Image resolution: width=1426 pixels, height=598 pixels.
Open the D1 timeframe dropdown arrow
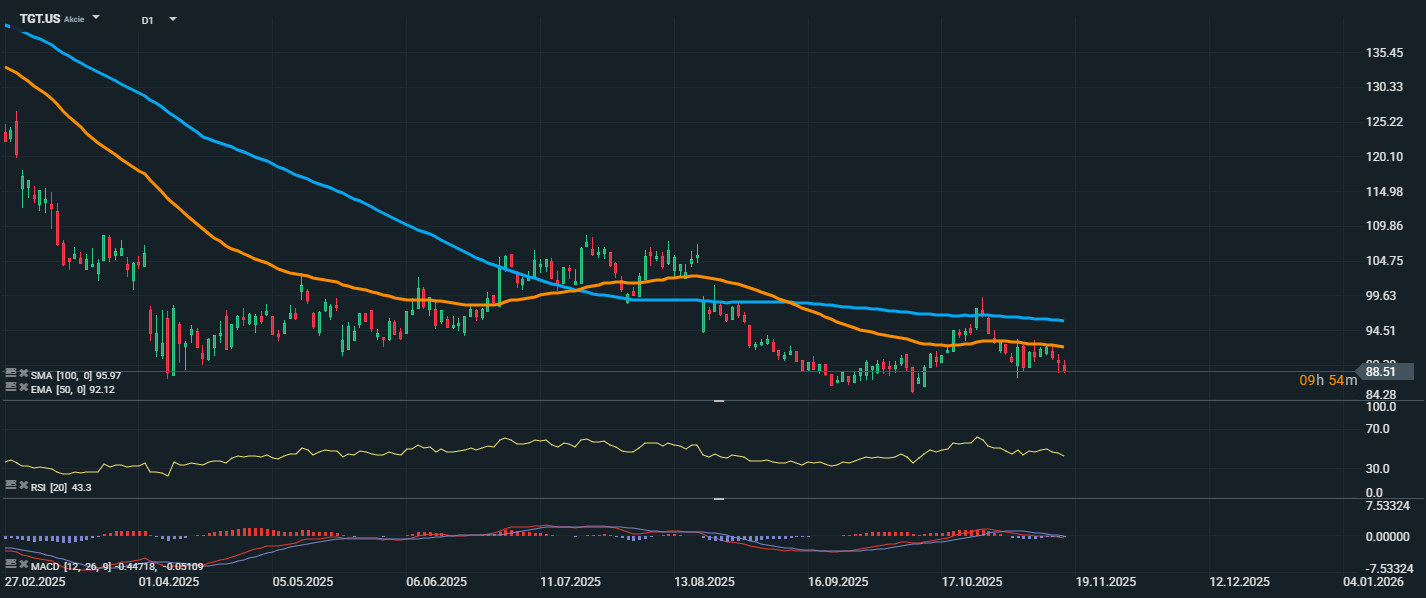(172, 19)
